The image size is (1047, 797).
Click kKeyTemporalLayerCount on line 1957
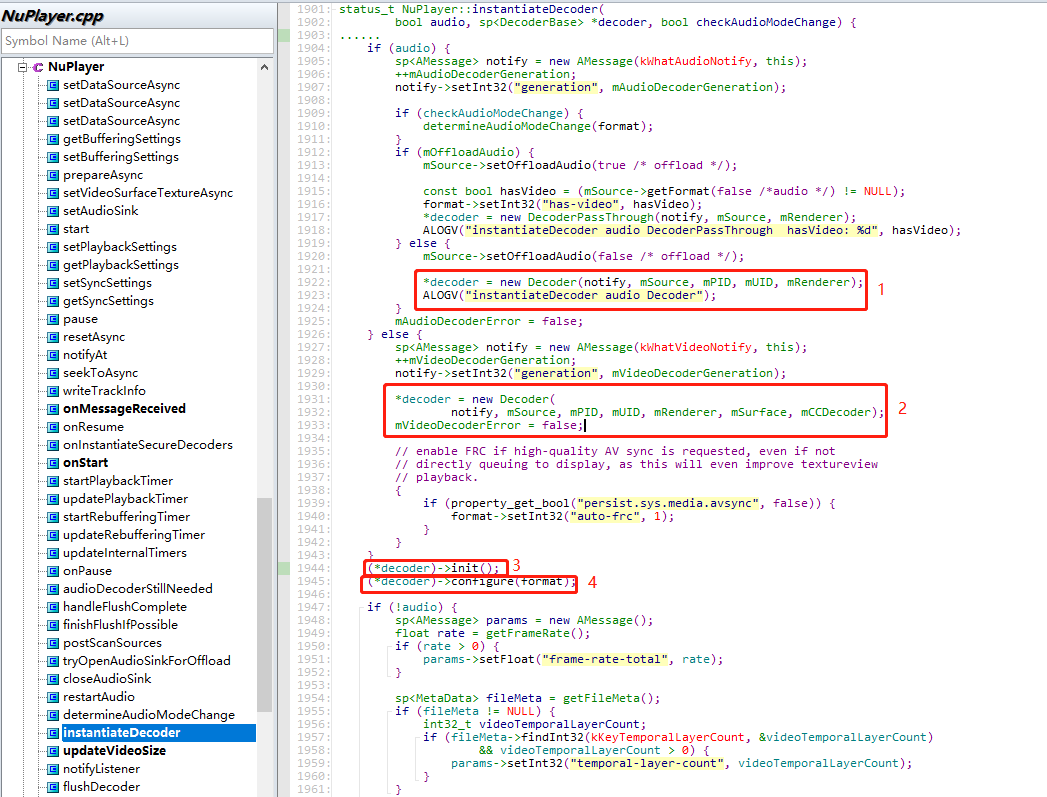[668, 738]
